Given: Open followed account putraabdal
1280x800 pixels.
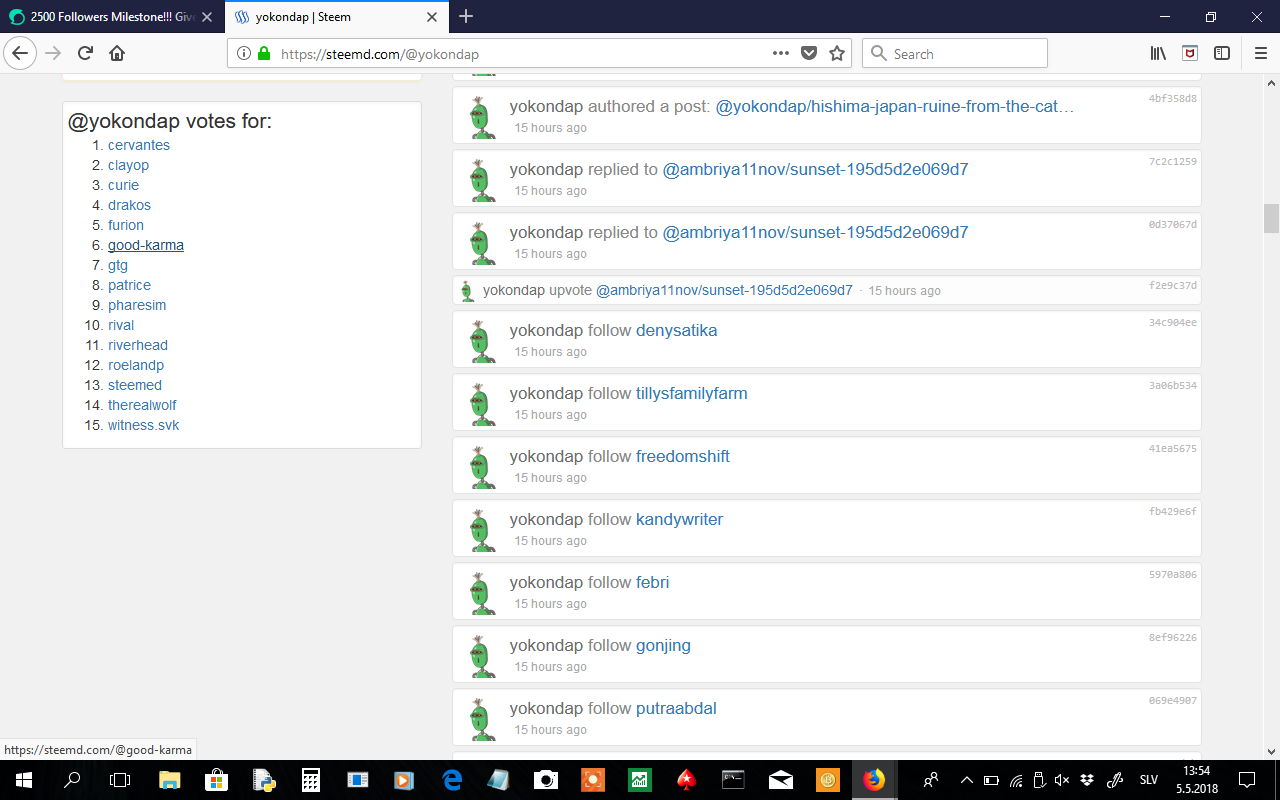Looking at the screenshot, I should coord(676,708).
